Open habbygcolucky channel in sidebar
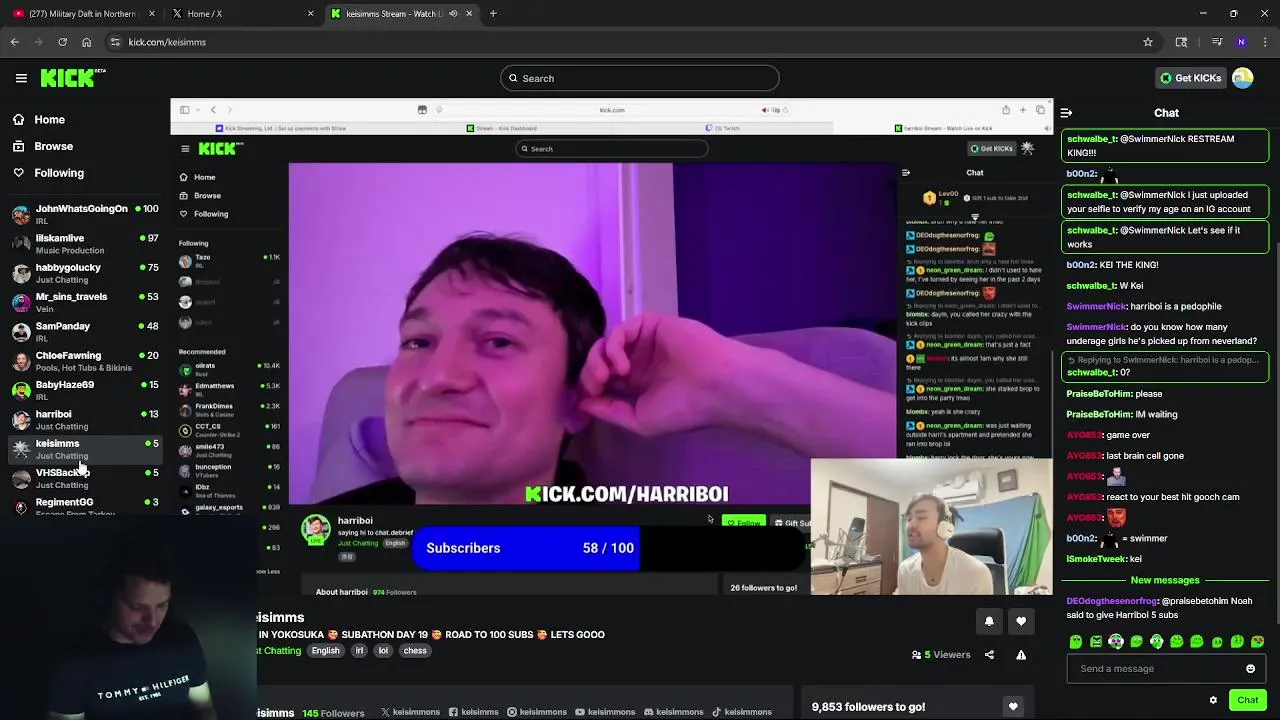1280x720 pixels. click(85, 273)
